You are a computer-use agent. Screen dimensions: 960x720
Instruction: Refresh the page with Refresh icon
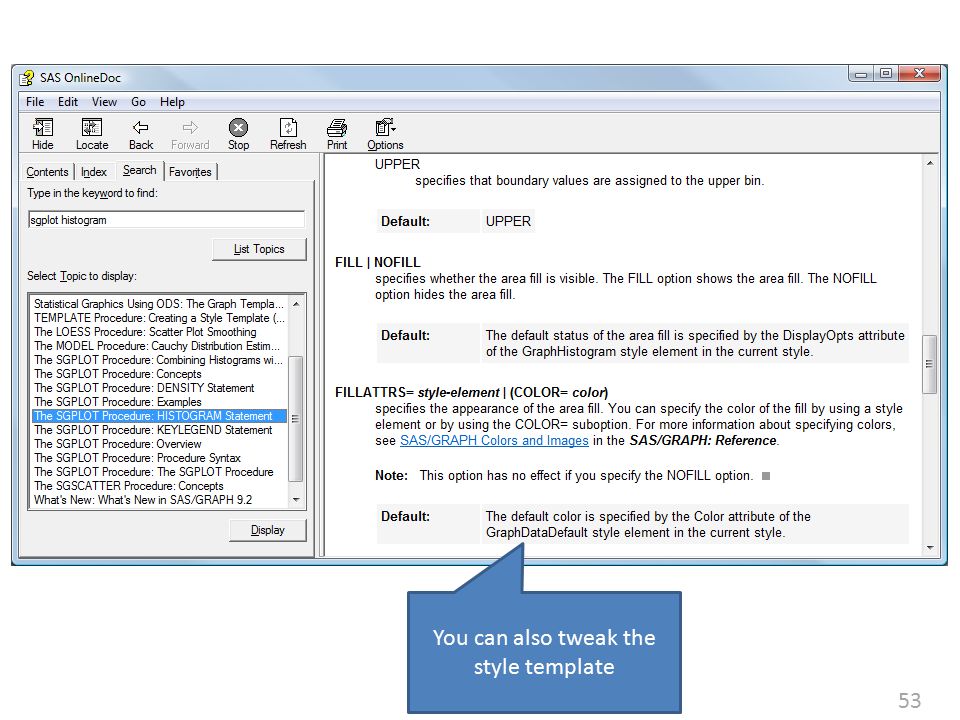[x=288, y=127]
